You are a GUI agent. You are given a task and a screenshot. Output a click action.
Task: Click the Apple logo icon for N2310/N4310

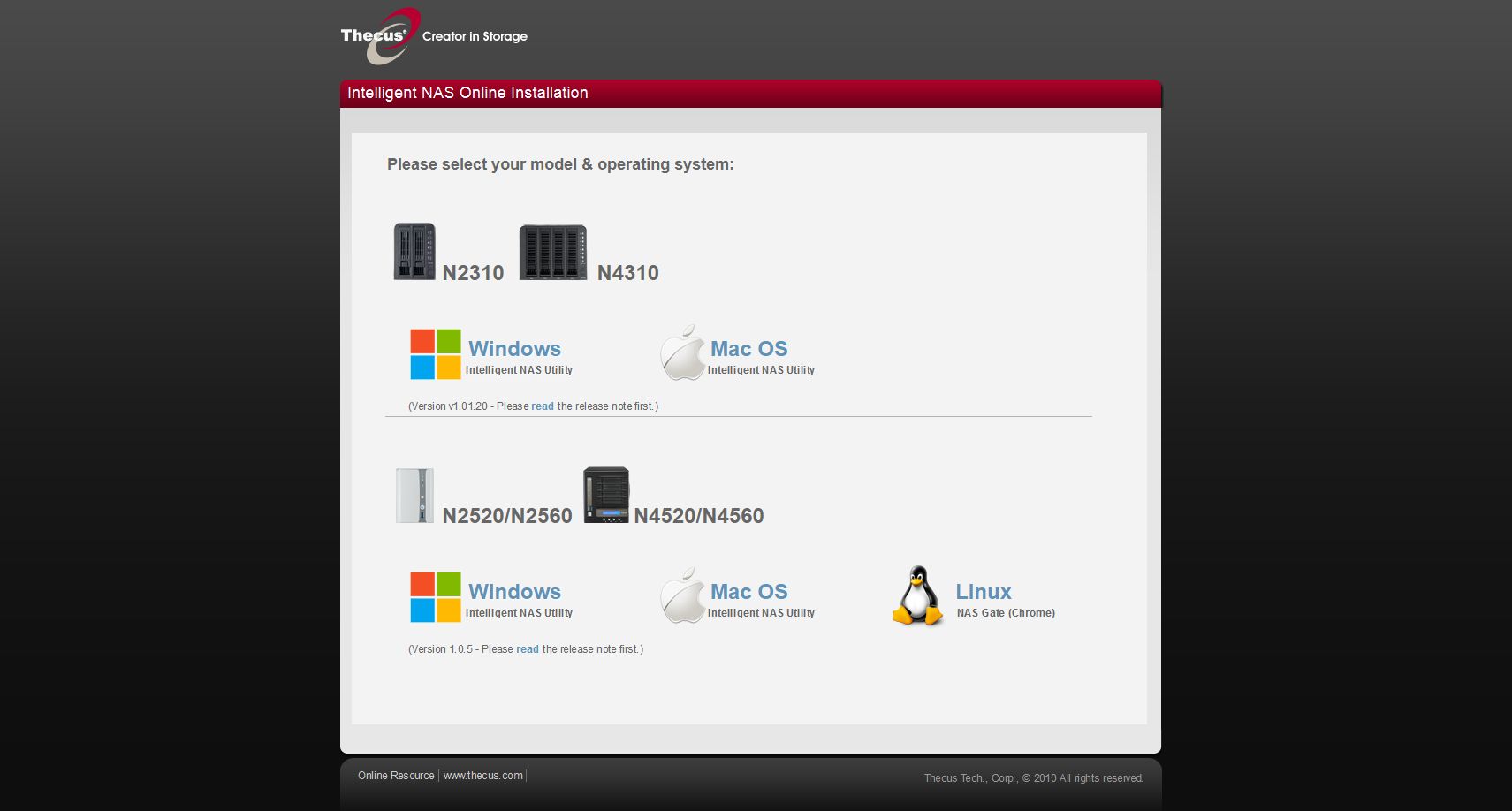tap(683, 352)
